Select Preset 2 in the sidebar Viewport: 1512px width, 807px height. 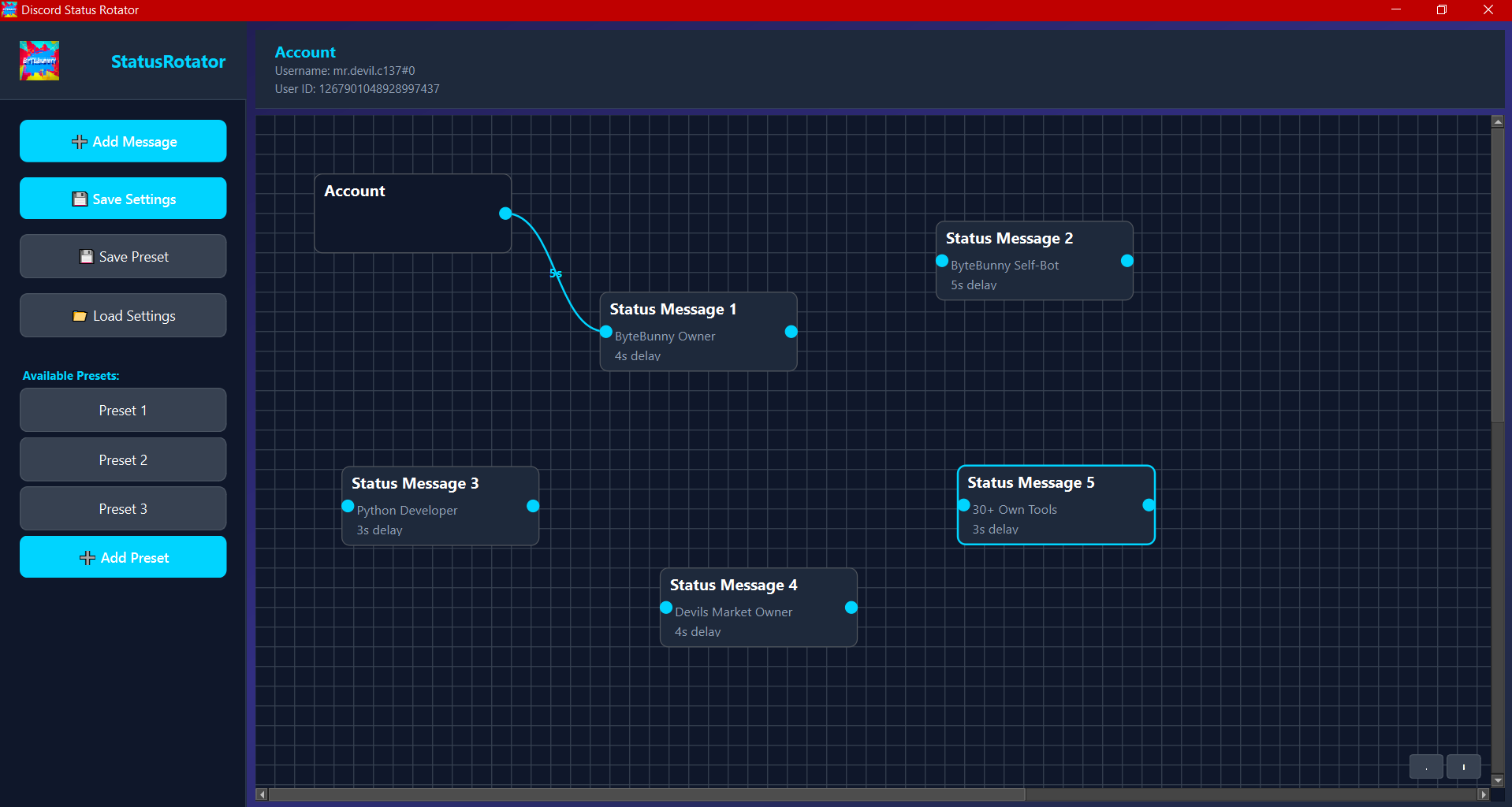tap(122, 459)
